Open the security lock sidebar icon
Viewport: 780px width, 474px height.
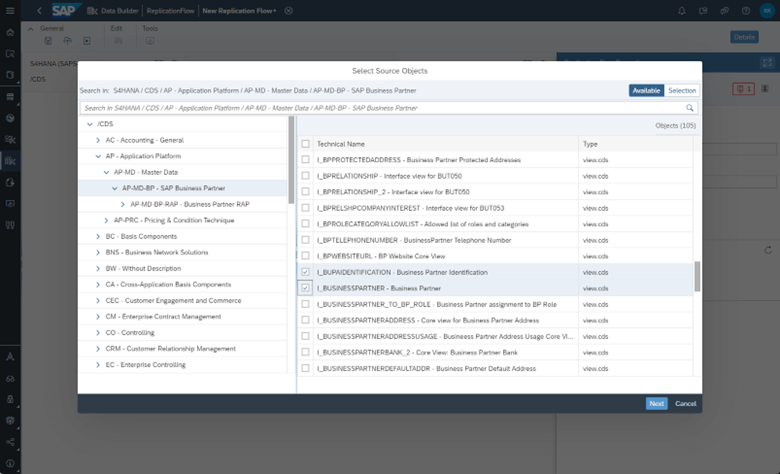pos(10,399)
